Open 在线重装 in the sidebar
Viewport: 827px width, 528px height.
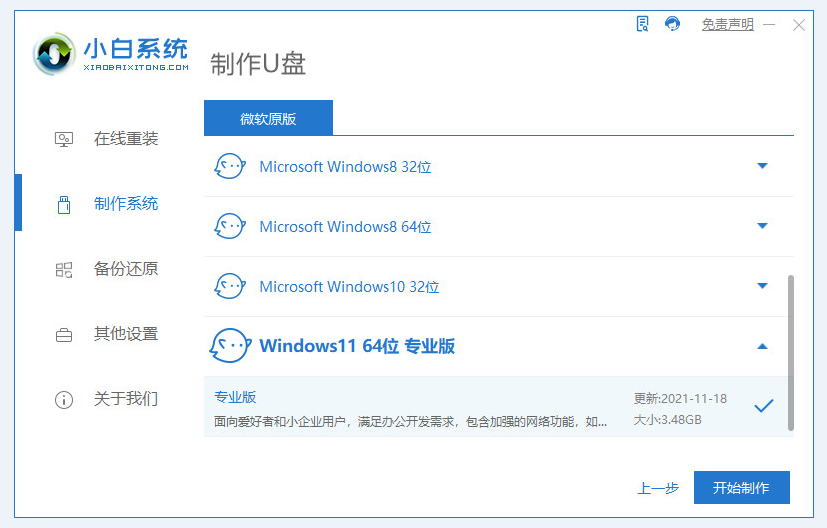coord(126,139)
